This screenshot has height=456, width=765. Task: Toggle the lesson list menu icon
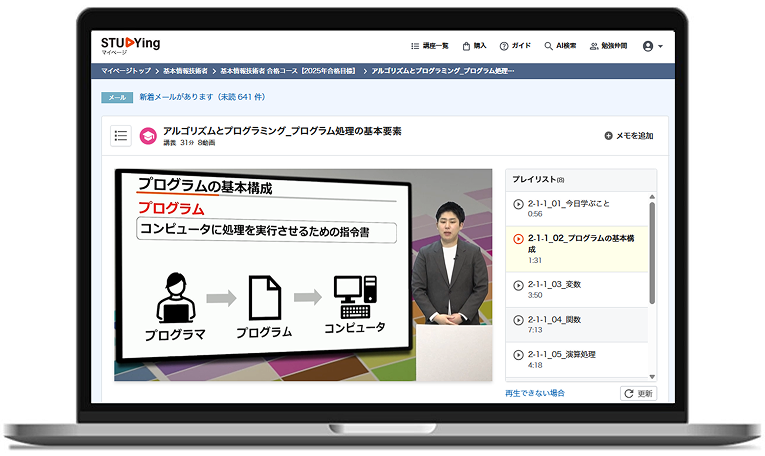(x=121, y=136)
